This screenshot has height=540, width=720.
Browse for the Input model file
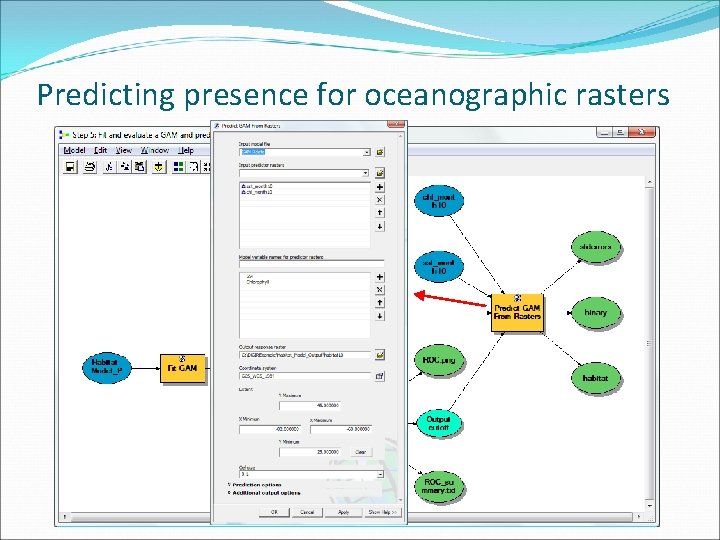pyautogui.click(x=380, y=152)
